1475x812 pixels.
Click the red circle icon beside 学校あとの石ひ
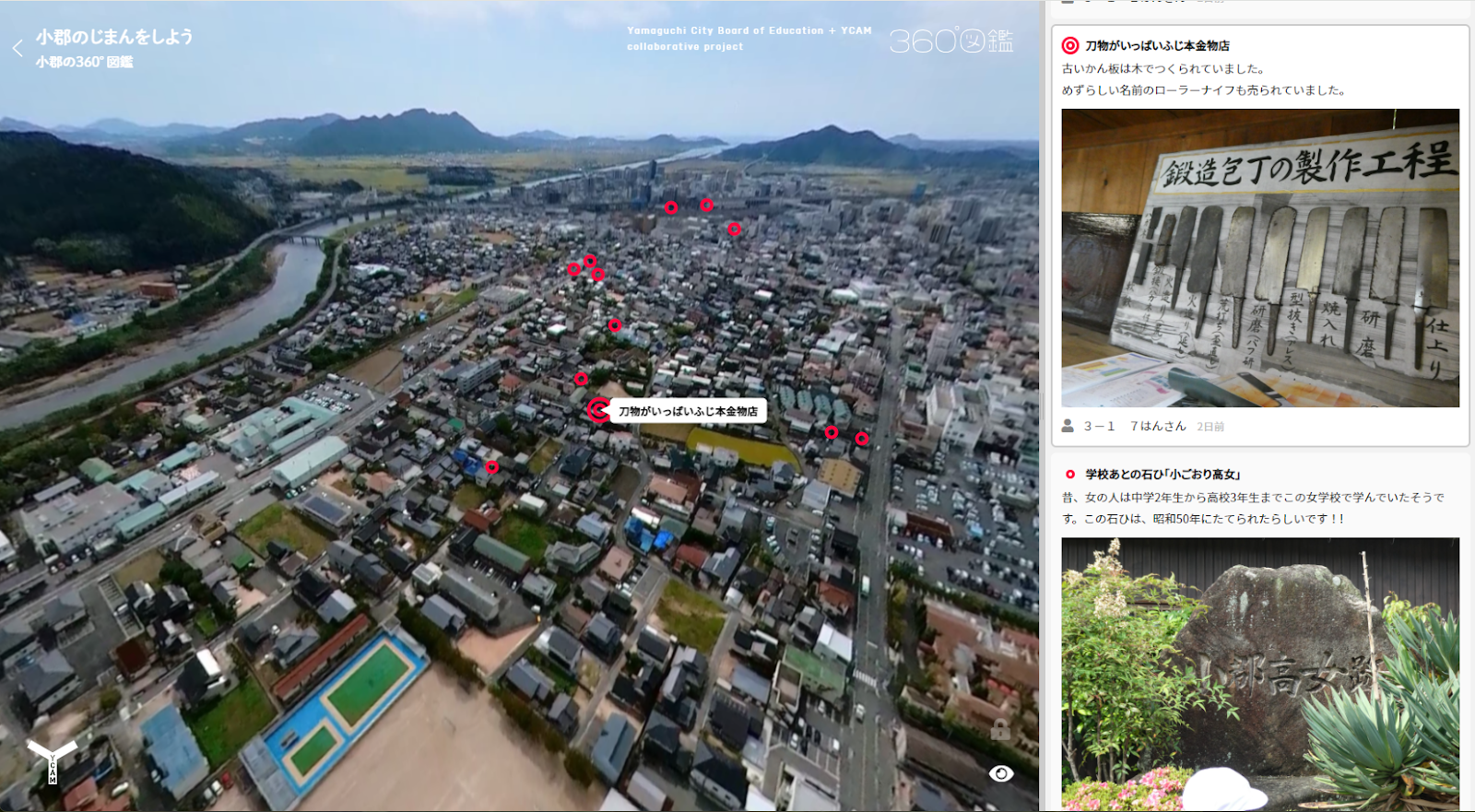[x=1070, y=474]
